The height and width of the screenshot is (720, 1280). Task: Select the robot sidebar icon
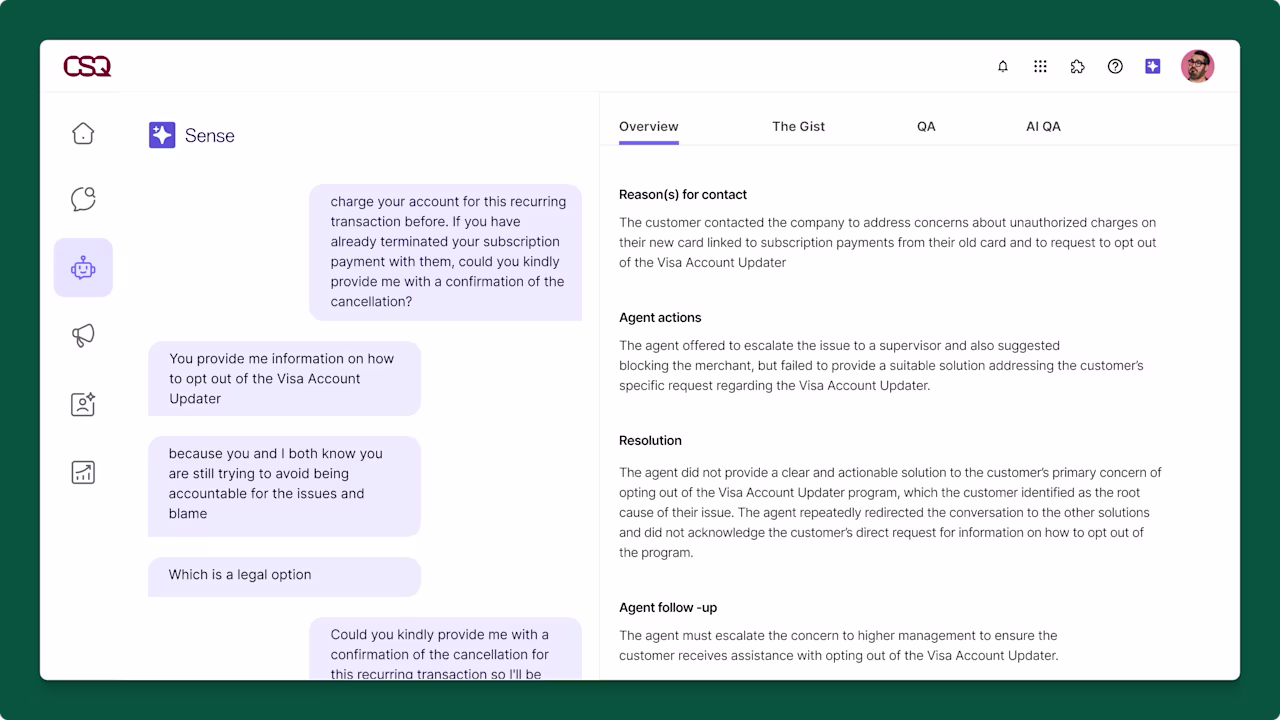click(x=83, y=267)
